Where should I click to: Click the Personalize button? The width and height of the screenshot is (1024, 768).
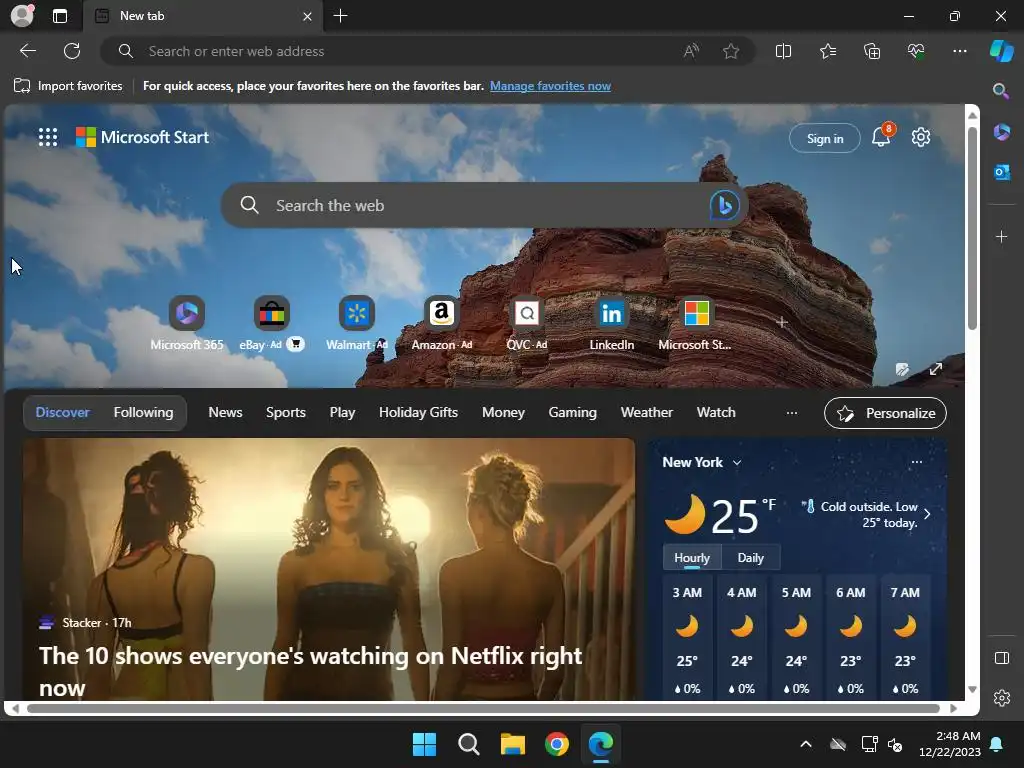(885, 413)
